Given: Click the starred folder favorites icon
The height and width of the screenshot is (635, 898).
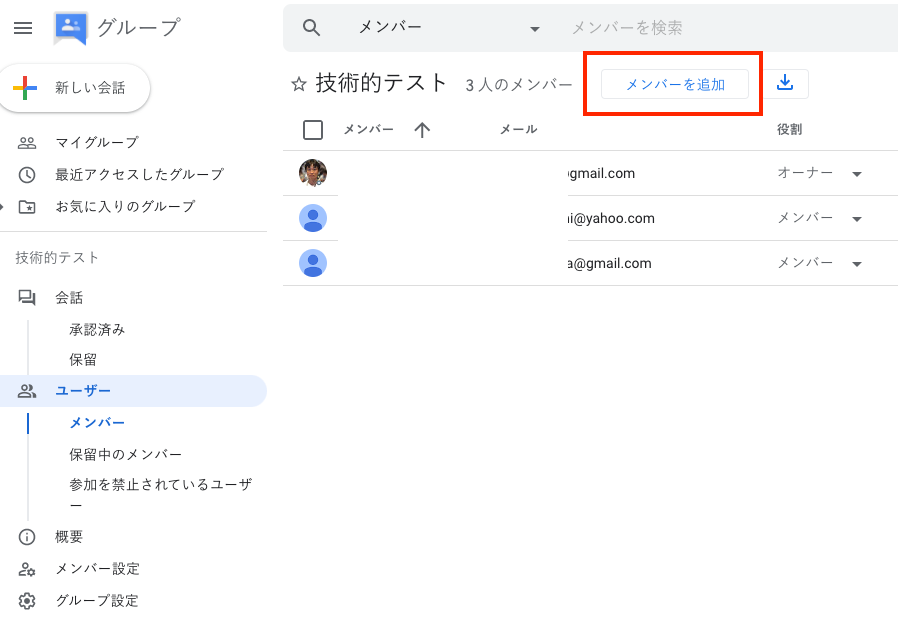Looking at the screenshot, I should pos(27,207).
